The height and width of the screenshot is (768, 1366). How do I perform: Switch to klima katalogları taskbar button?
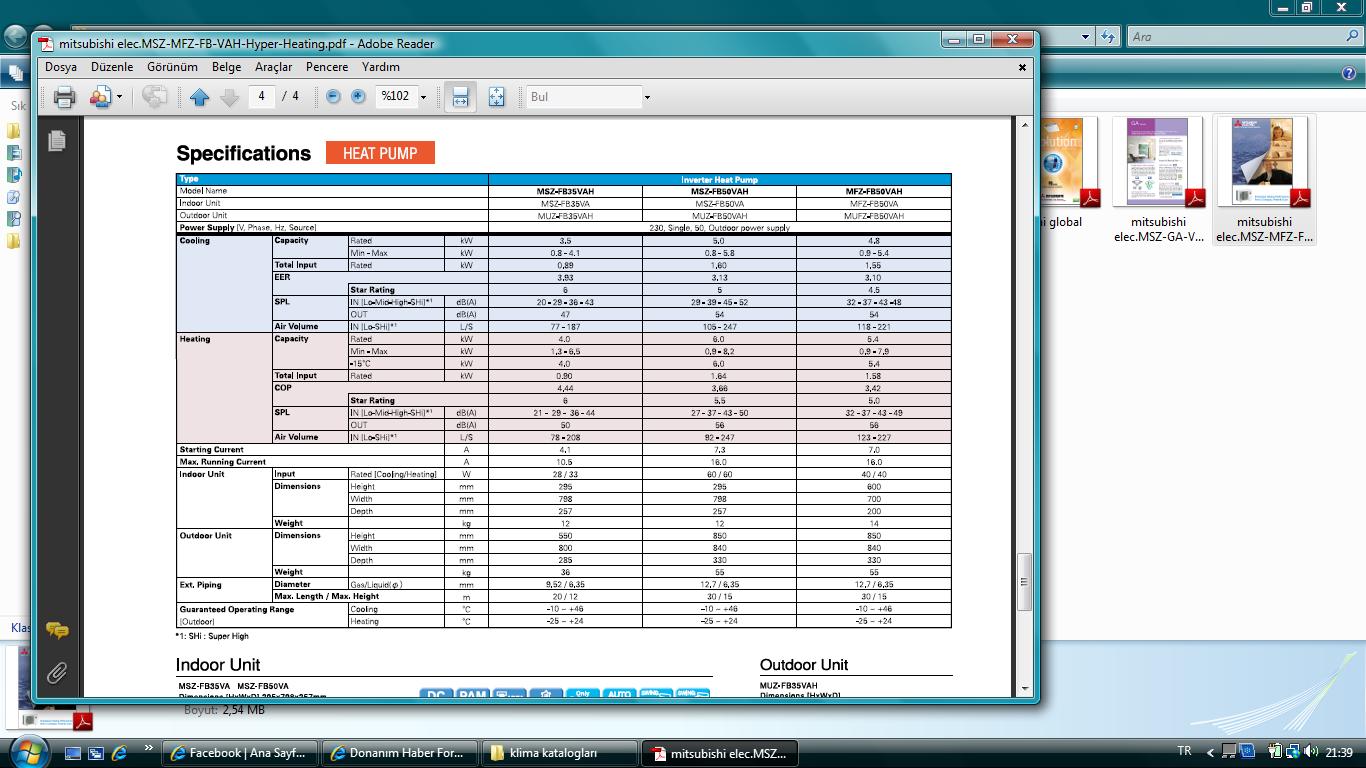coord(560,753)
